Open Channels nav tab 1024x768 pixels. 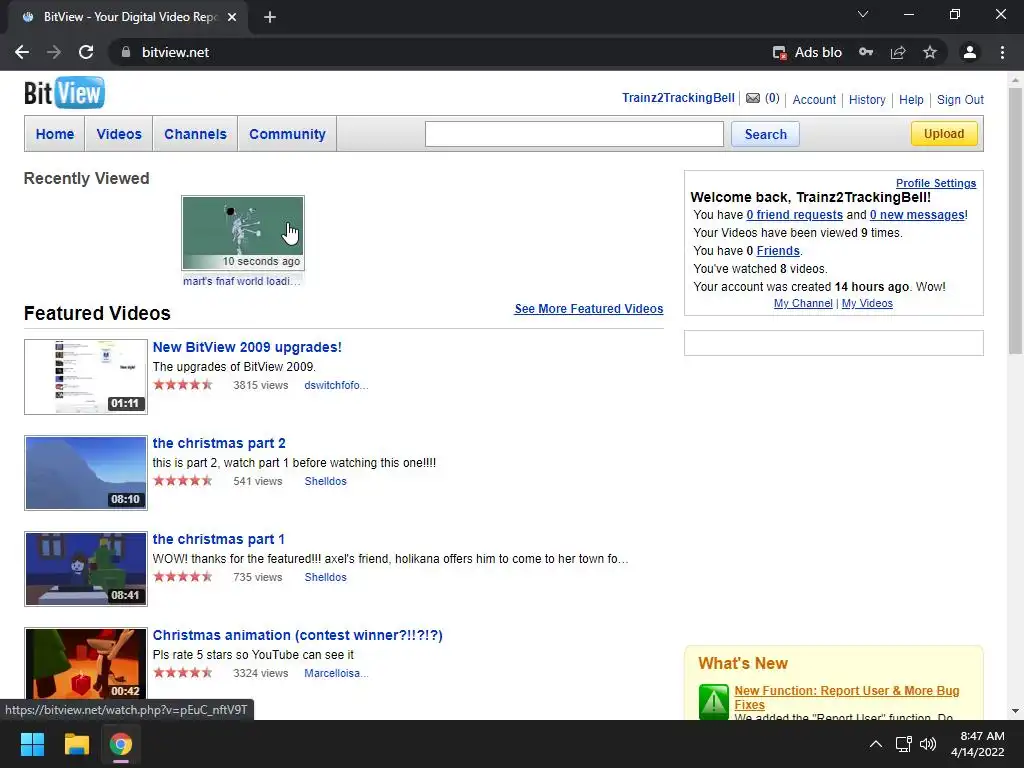(x=195, y=134)
